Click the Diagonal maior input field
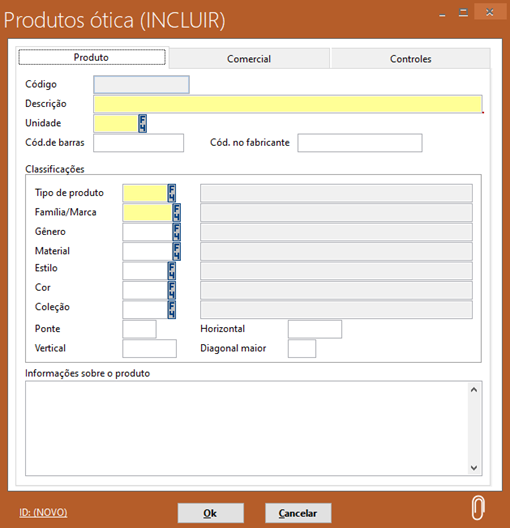 [302, 349]
